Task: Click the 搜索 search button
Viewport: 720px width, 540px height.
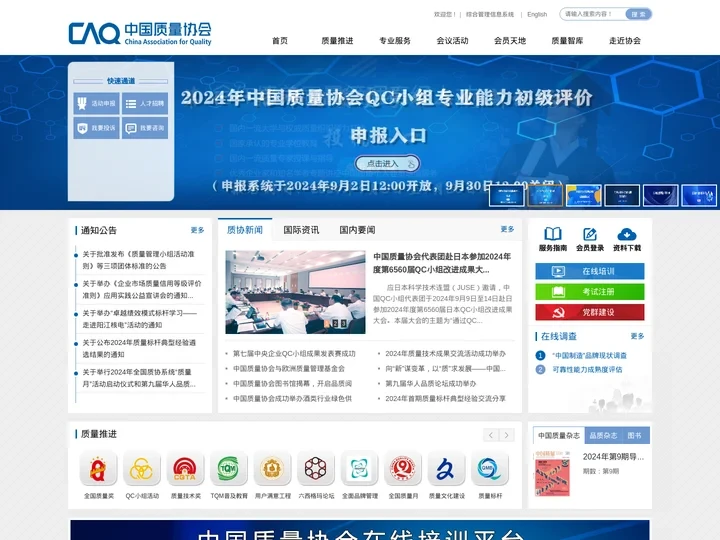Action: click(638, 14)
